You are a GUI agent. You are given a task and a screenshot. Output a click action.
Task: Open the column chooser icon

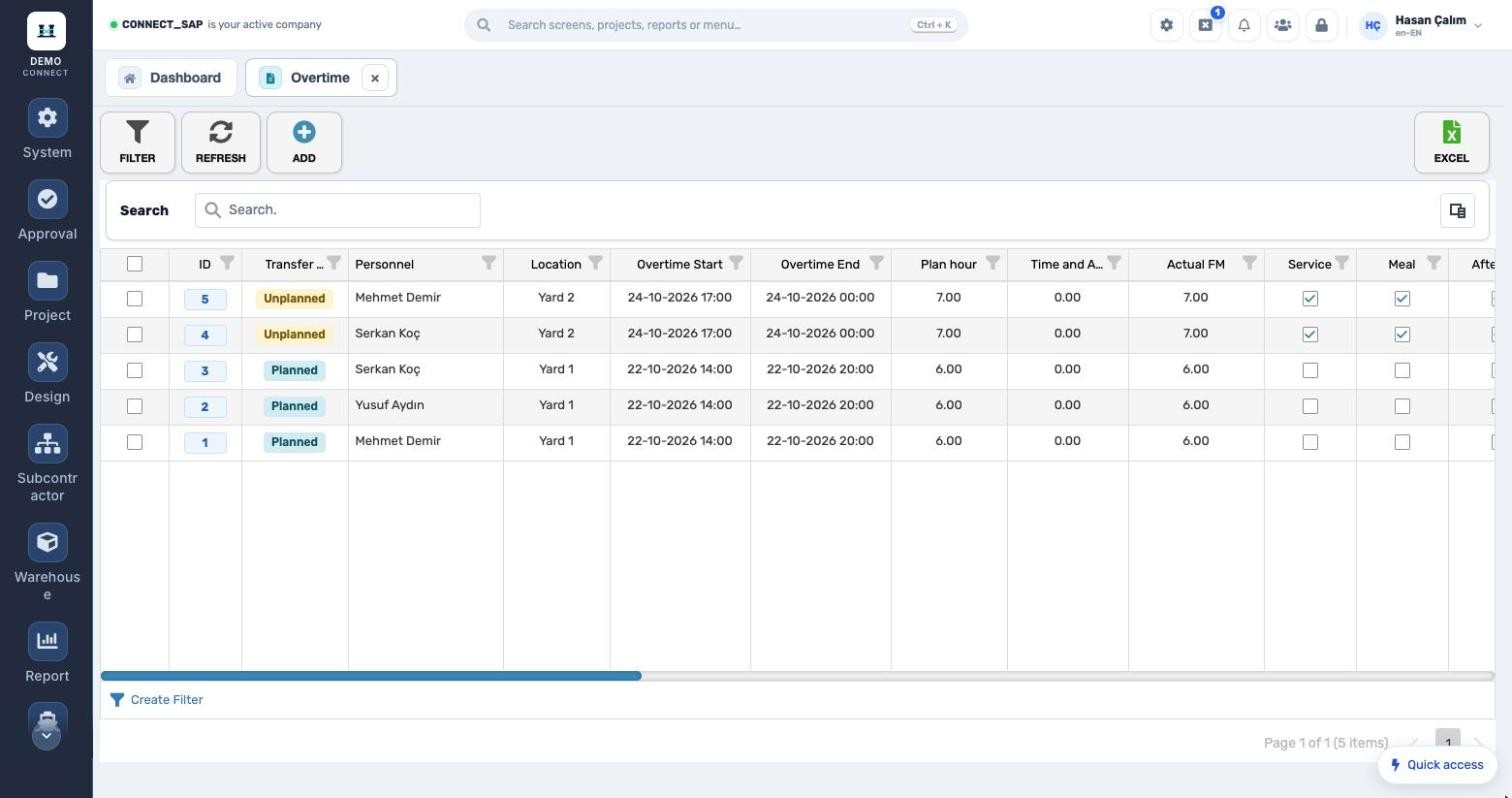1457,211
